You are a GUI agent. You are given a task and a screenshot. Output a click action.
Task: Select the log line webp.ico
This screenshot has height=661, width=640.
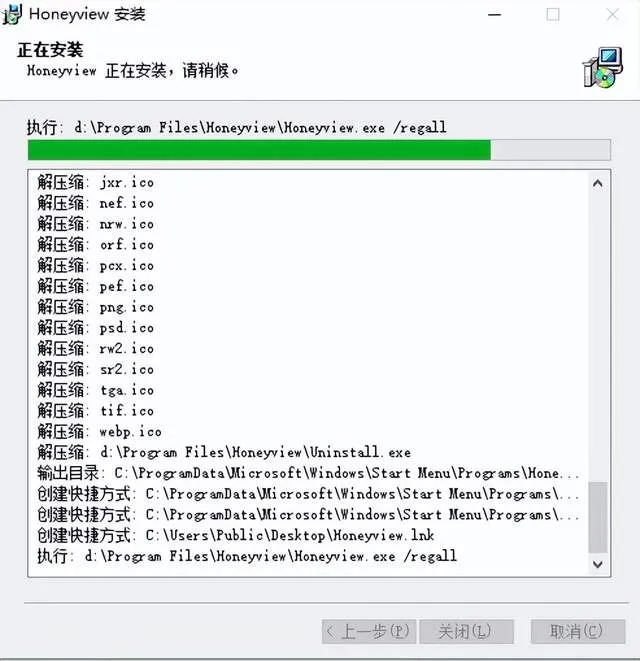(99, 431)
